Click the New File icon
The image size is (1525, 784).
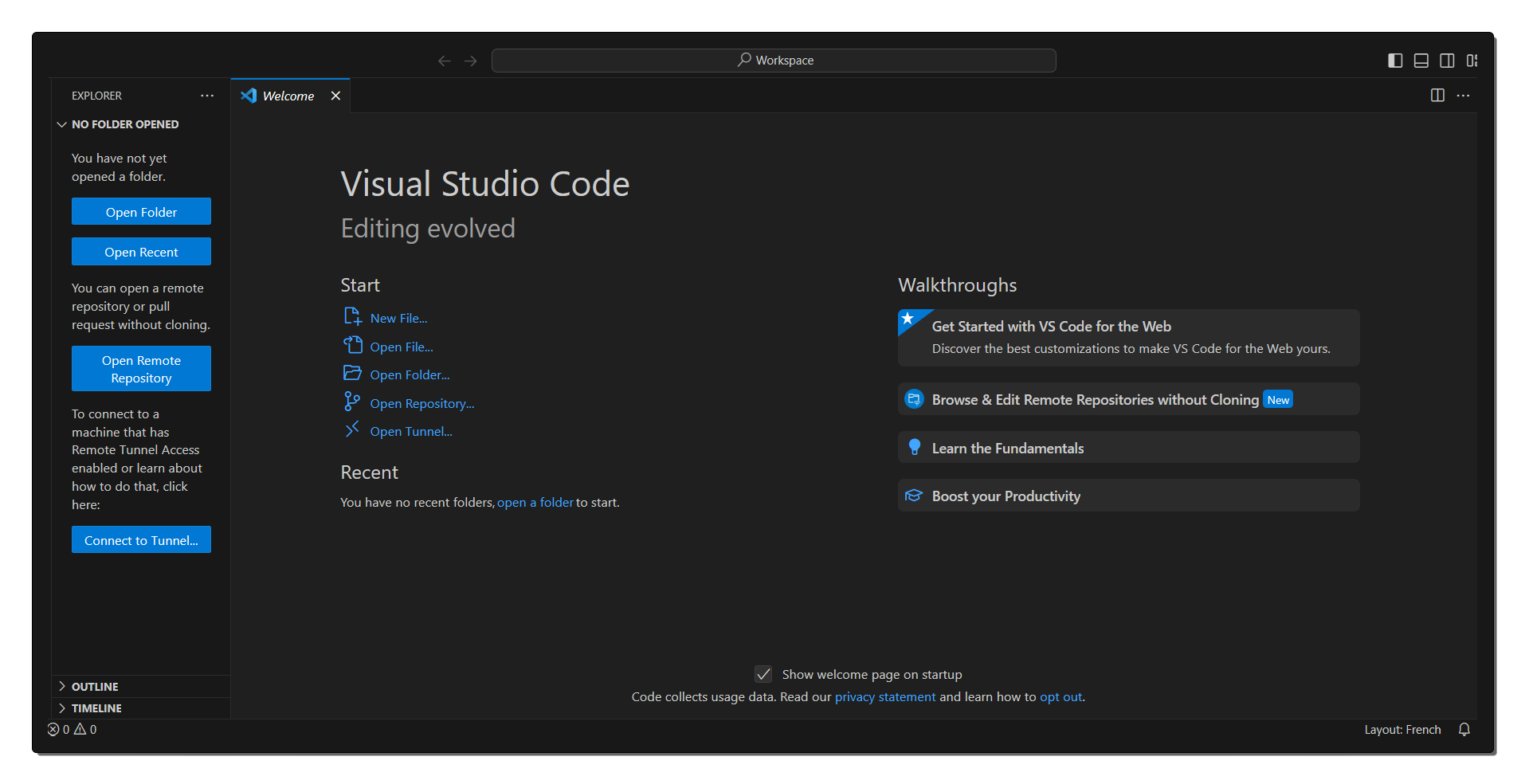[x=352, y=317]
